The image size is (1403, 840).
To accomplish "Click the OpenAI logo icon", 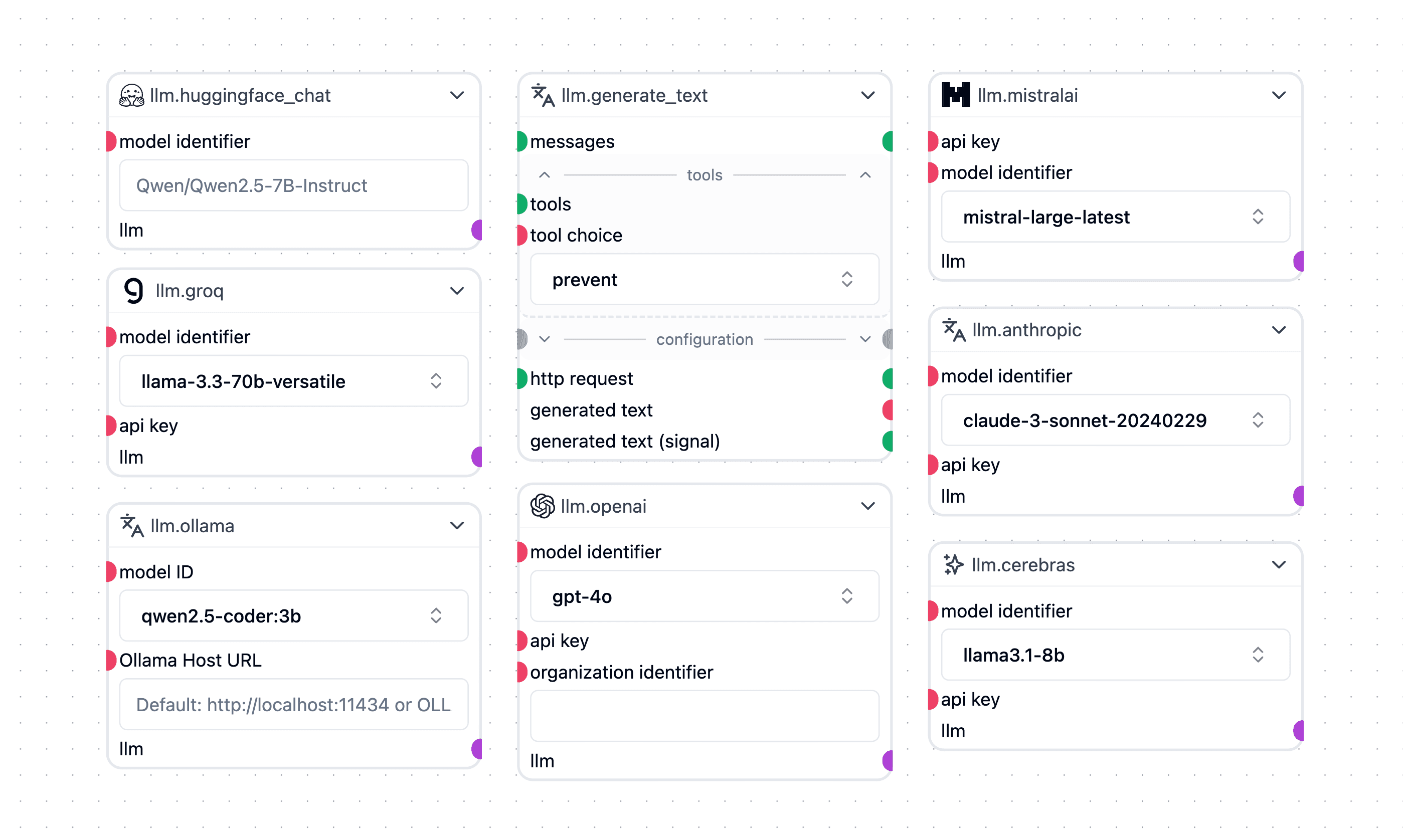I will 542,506.
